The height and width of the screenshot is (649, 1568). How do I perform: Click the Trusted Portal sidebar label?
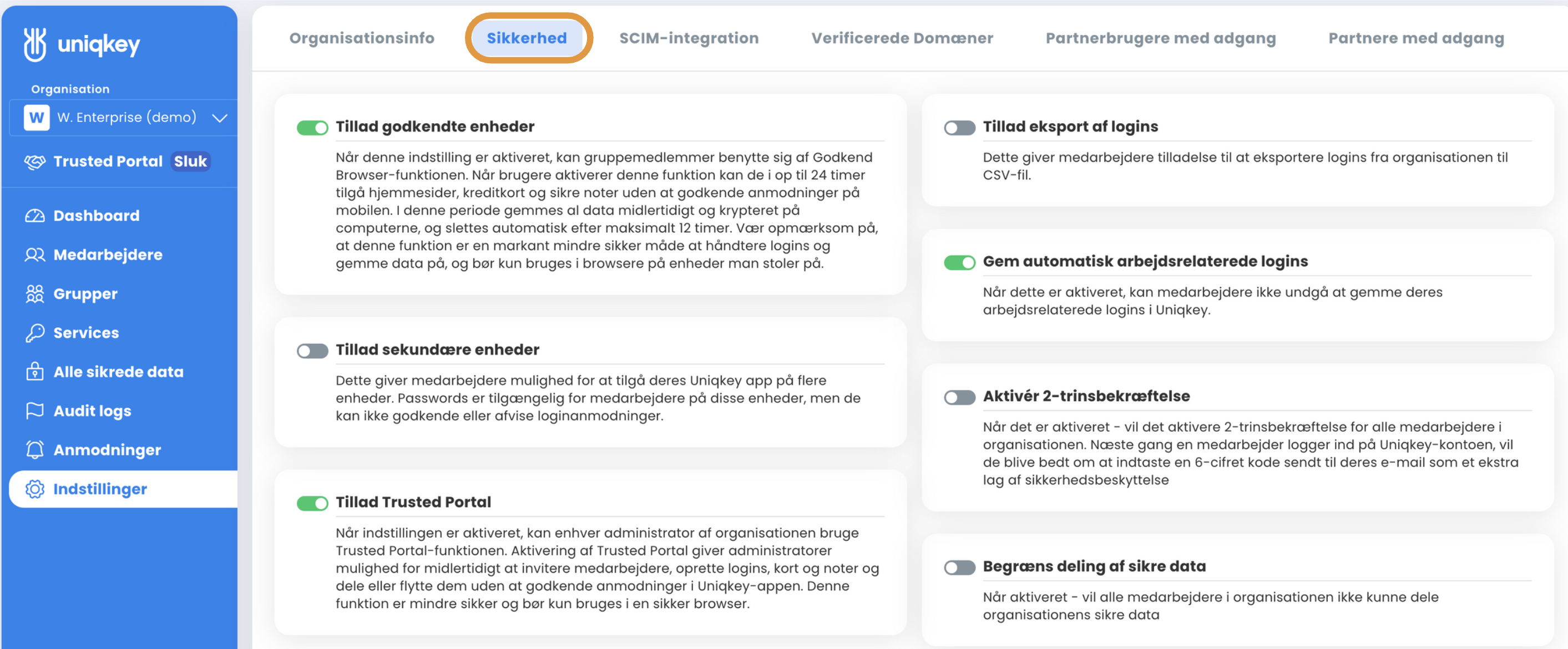pyautogui.click(x=108, y=161)
